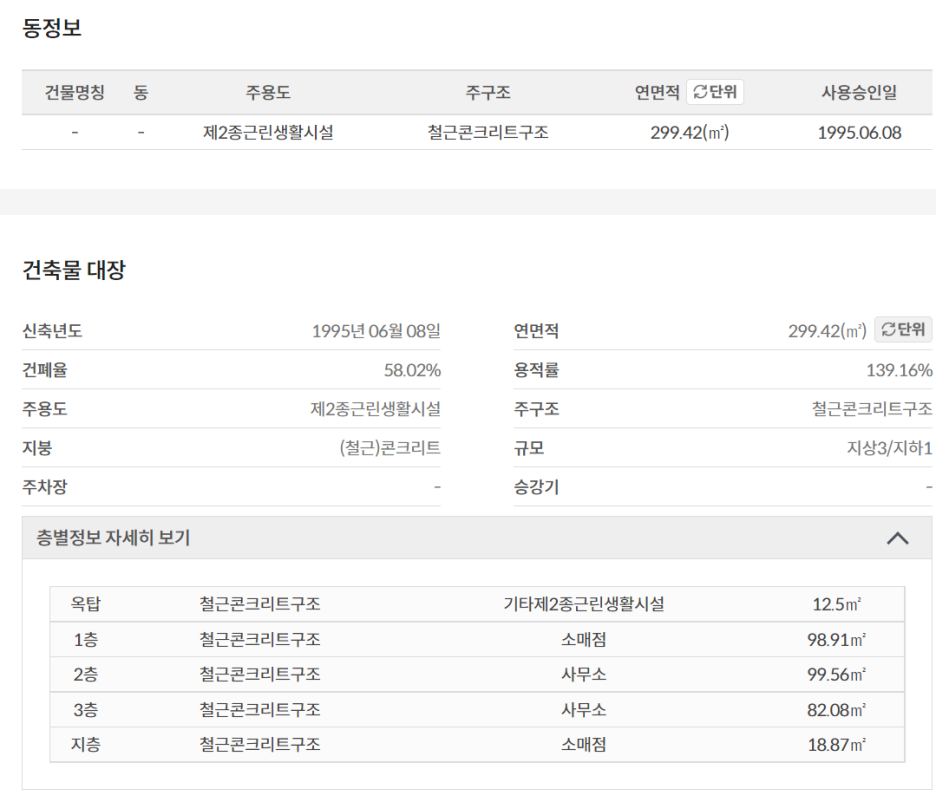Click the 승강기 label
This screenshot has width=936, height=802.
pos(536,487)
